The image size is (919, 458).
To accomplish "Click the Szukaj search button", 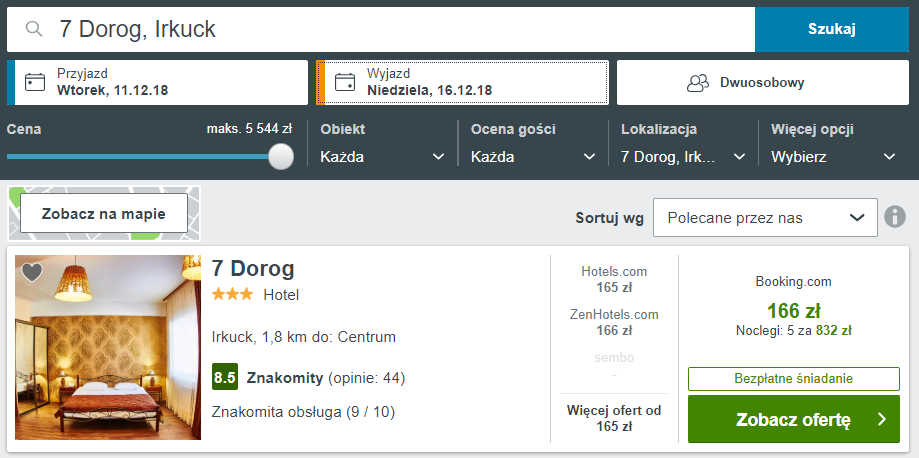I will coord(832,29).
